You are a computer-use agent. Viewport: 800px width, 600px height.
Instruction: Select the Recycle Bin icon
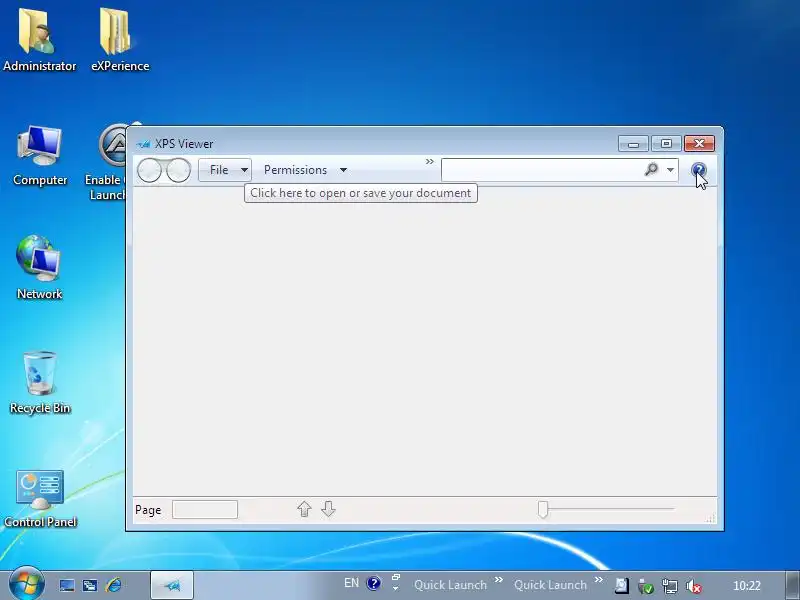coord(40,383)
